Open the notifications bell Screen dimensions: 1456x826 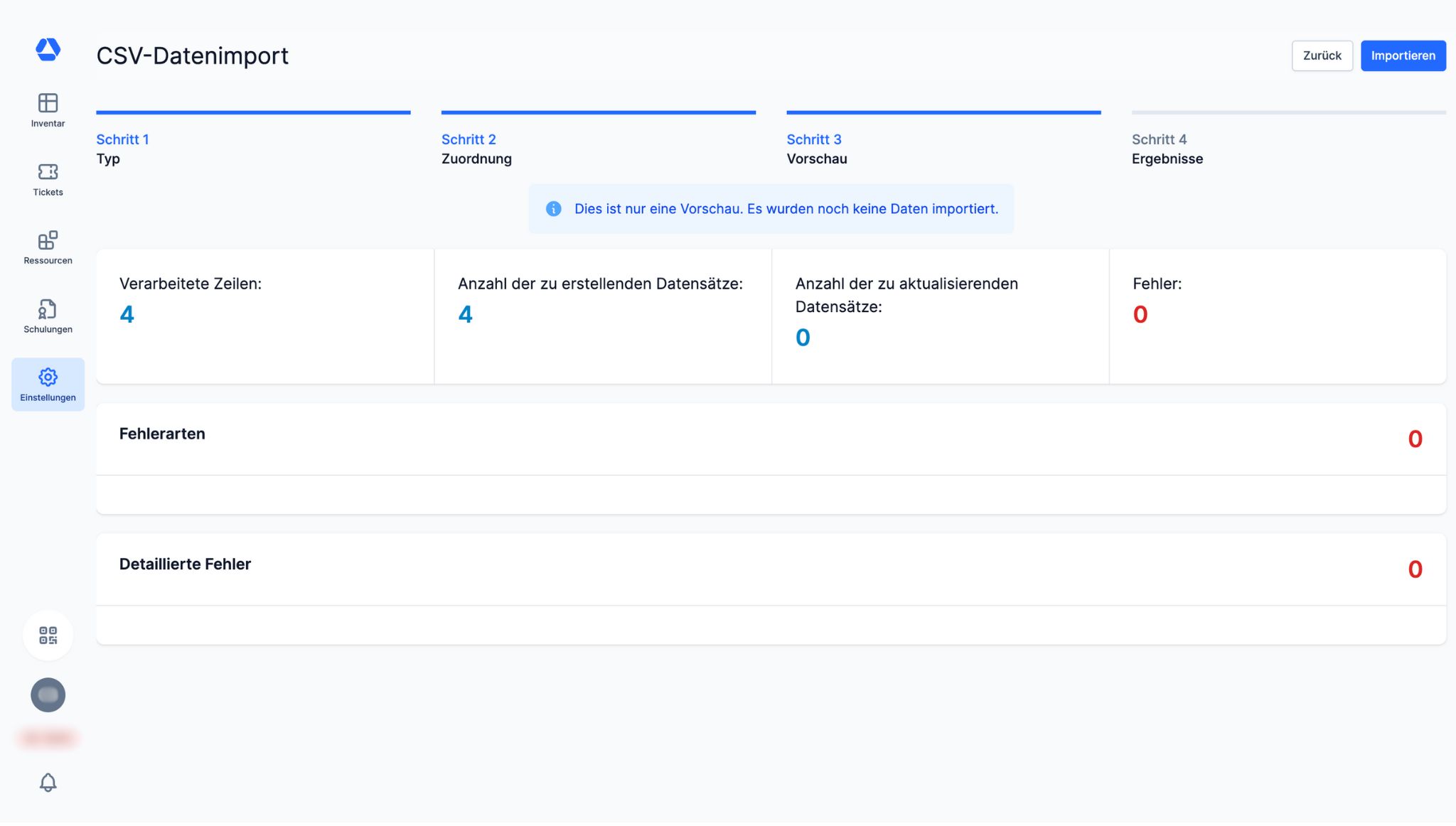click(48, 783)
